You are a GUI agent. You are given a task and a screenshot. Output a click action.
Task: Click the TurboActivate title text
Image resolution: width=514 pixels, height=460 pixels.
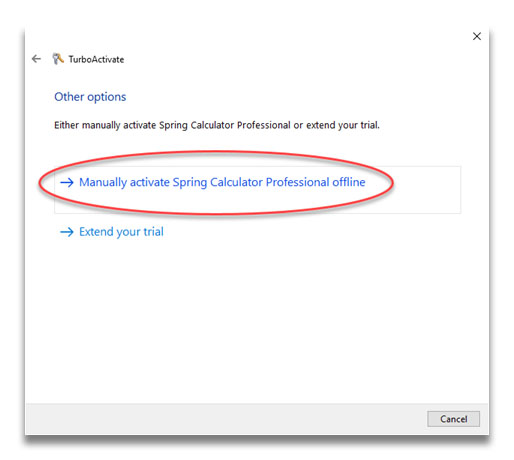tap(96, 59)
